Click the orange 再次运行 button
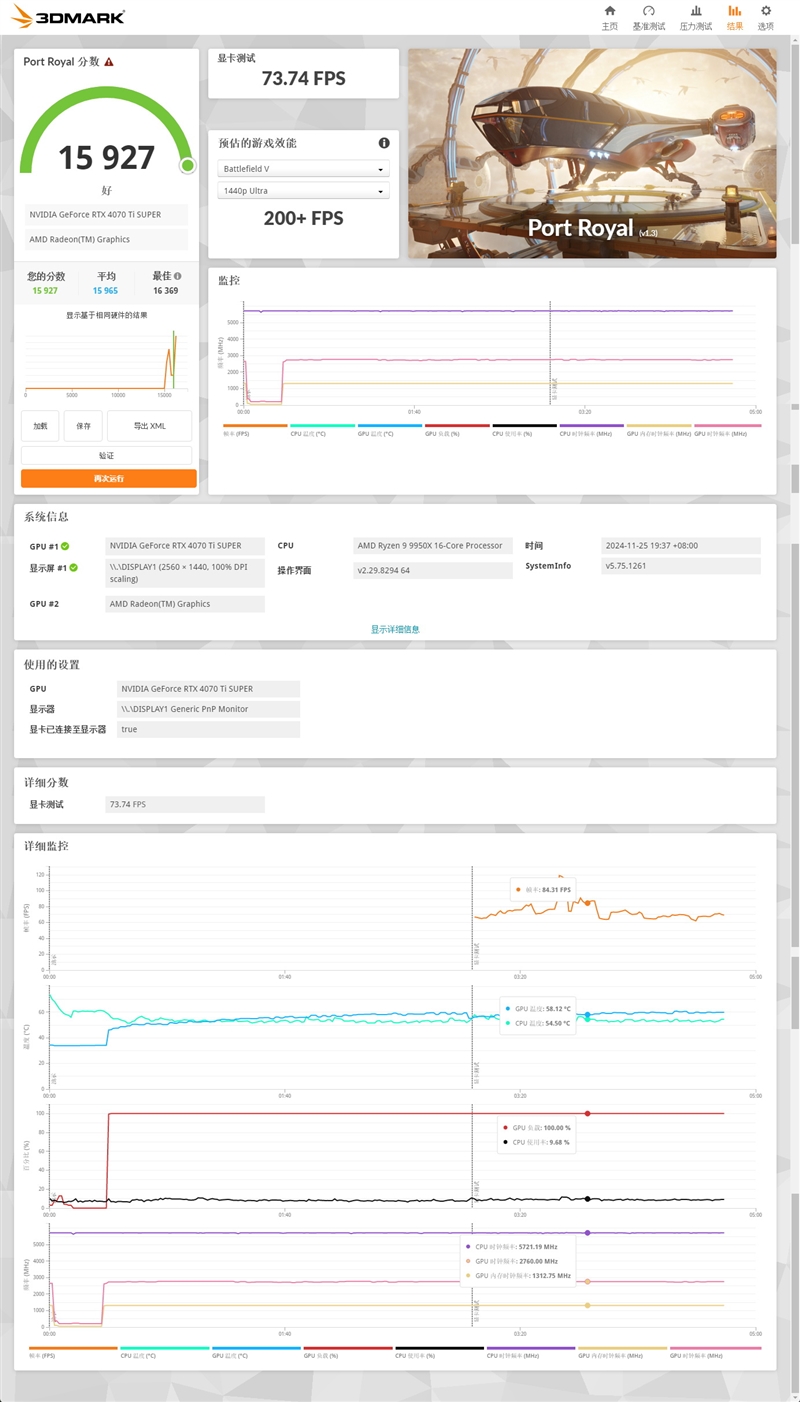This screenshot has height=1402, width=800. click(107, 478)
